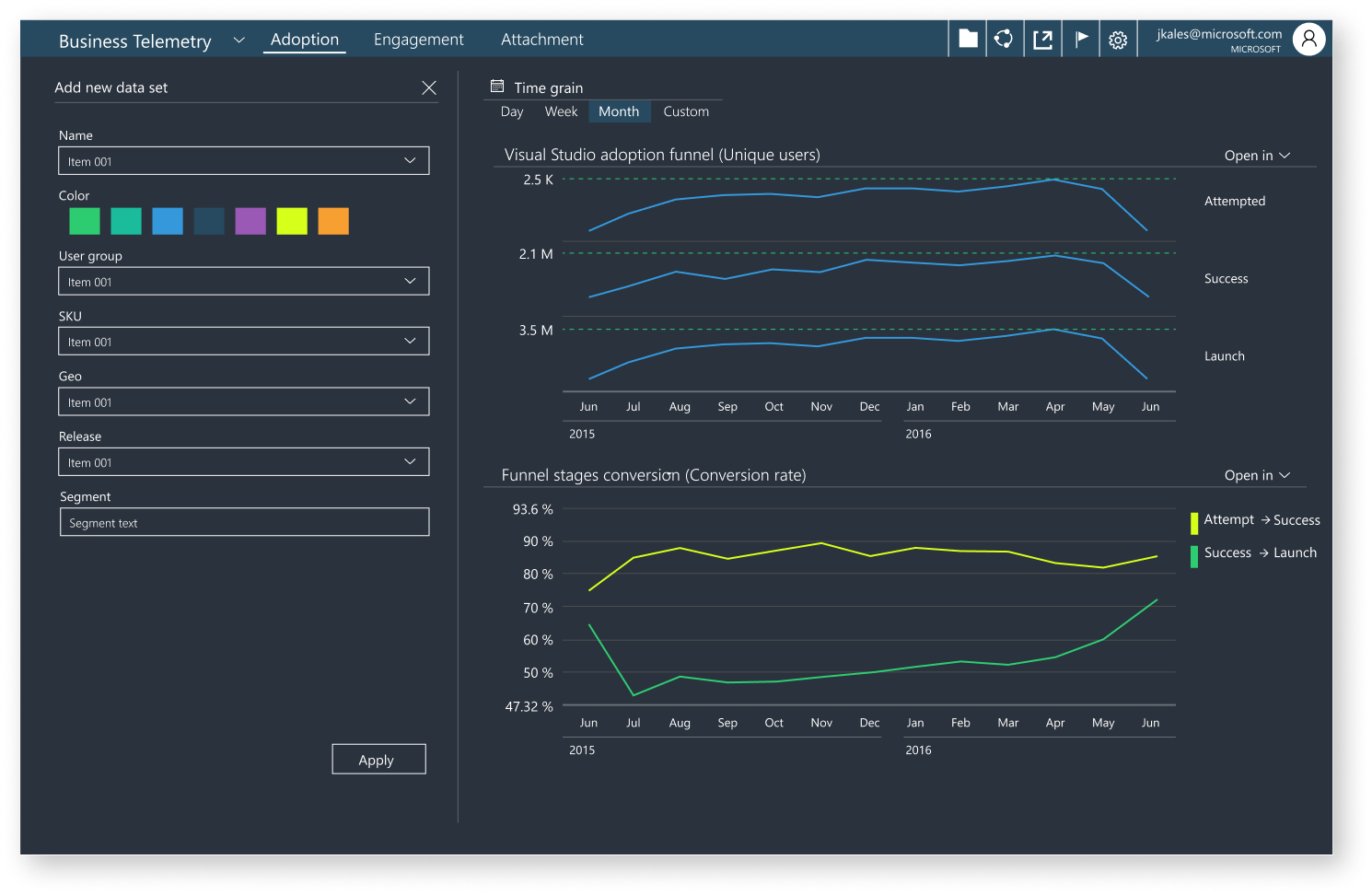Click the flag icon in top toolbar

tap(1081, 39)
